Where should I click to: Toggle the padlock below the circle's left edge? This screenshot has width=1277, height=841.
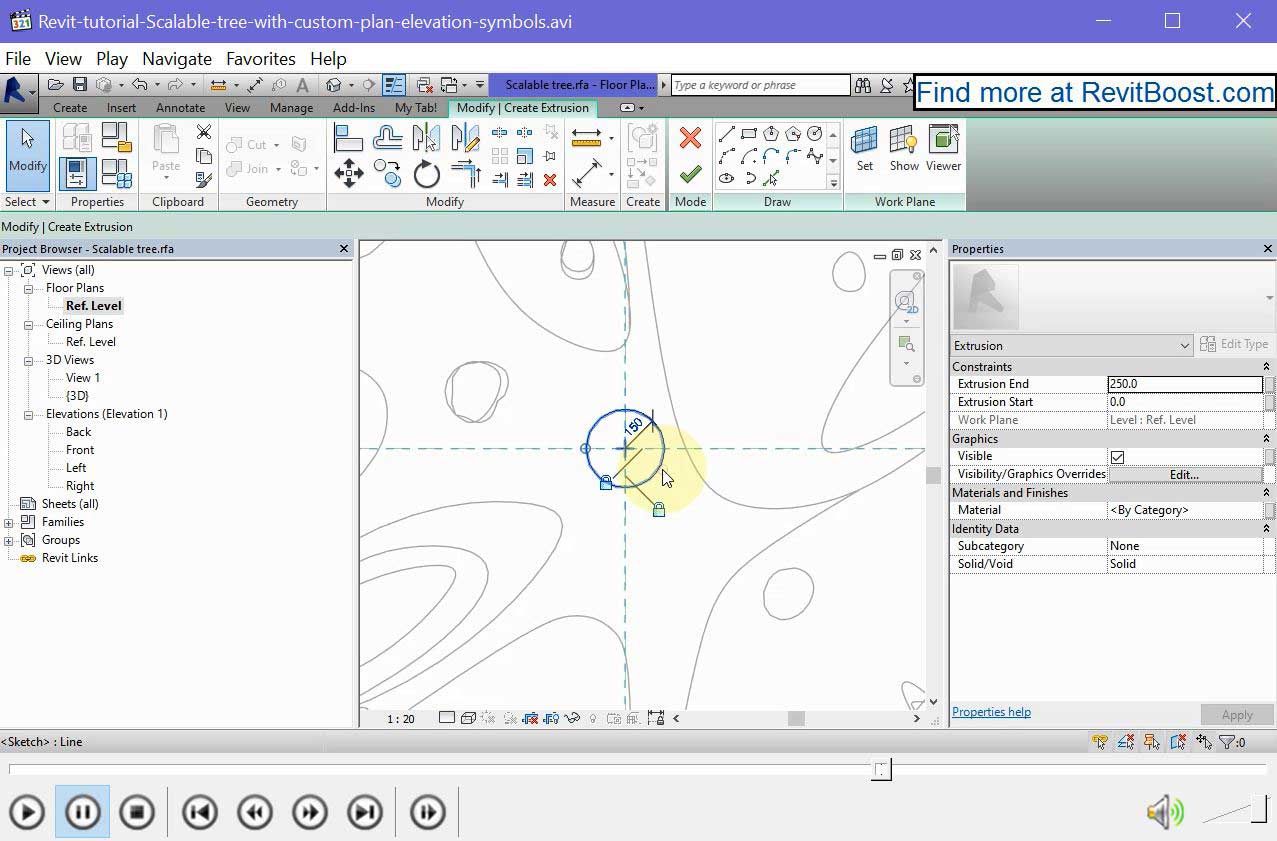coord(605,483)
